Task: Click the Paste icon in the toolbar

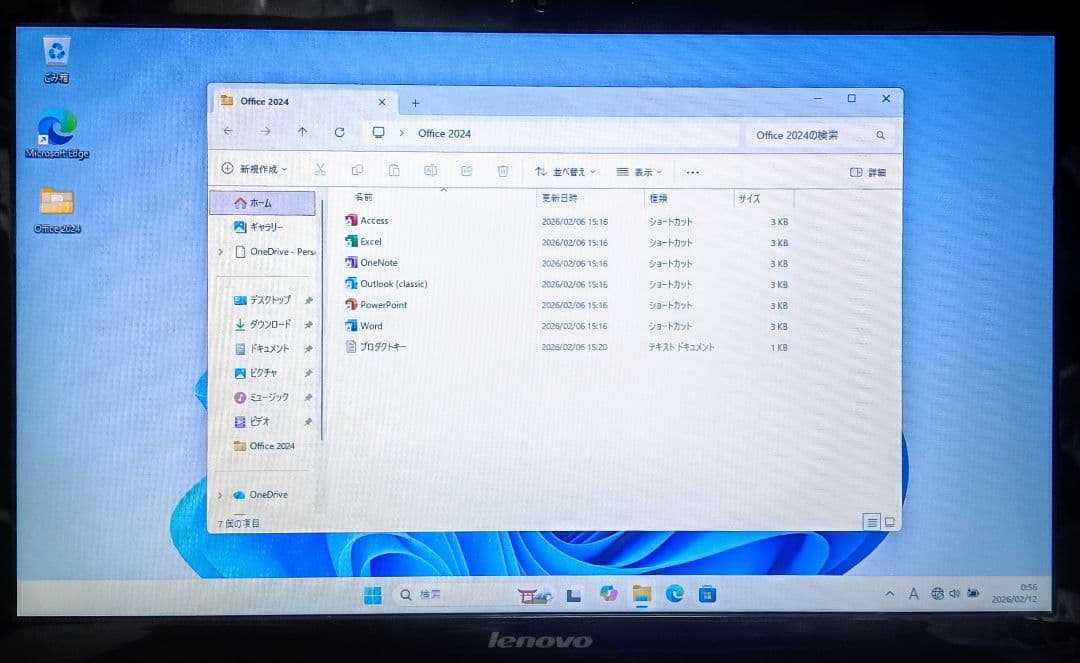Action: pyautogui.click(x=394, y=170)
